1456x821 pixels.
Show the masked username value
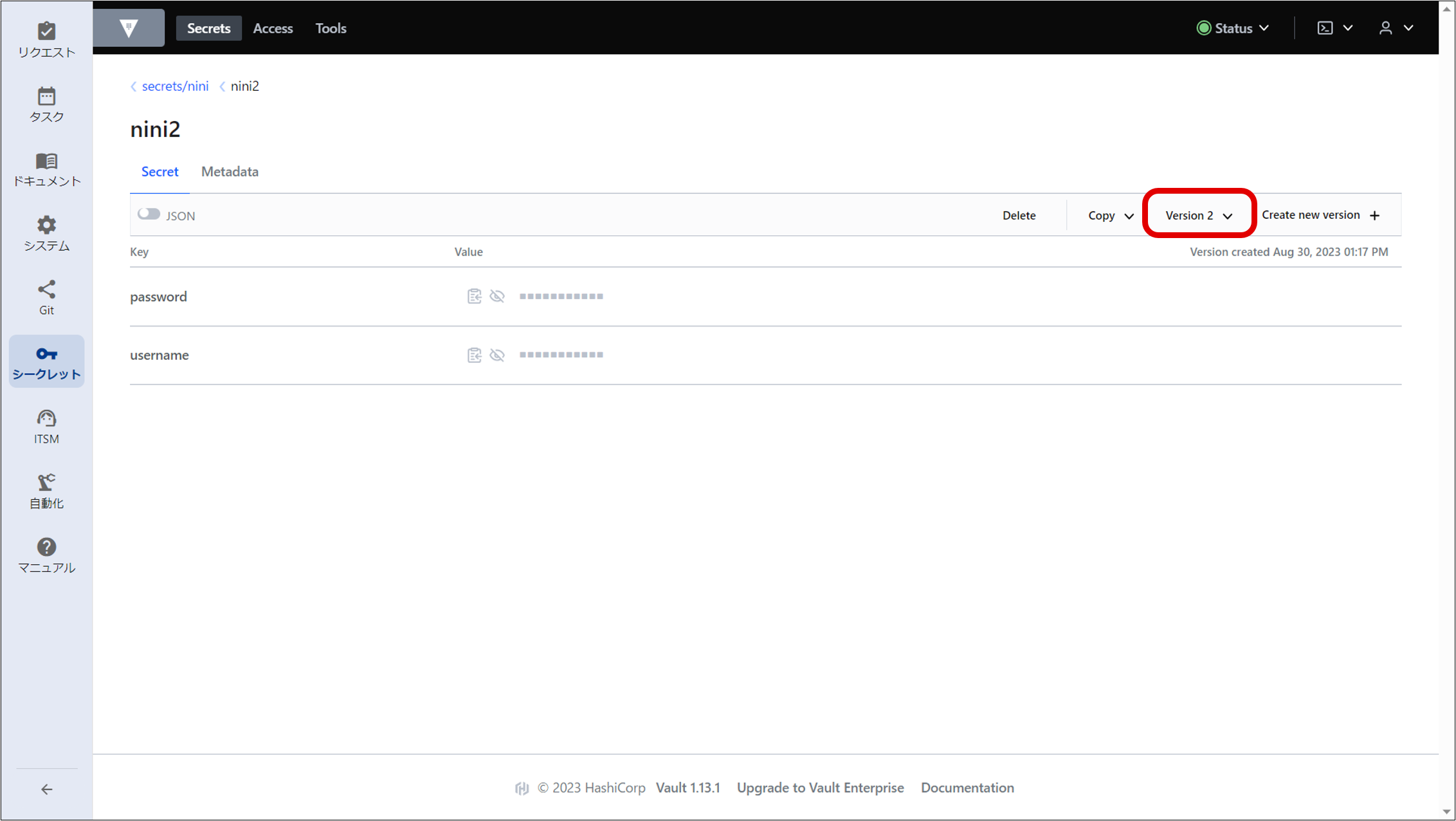click(497, 355)
